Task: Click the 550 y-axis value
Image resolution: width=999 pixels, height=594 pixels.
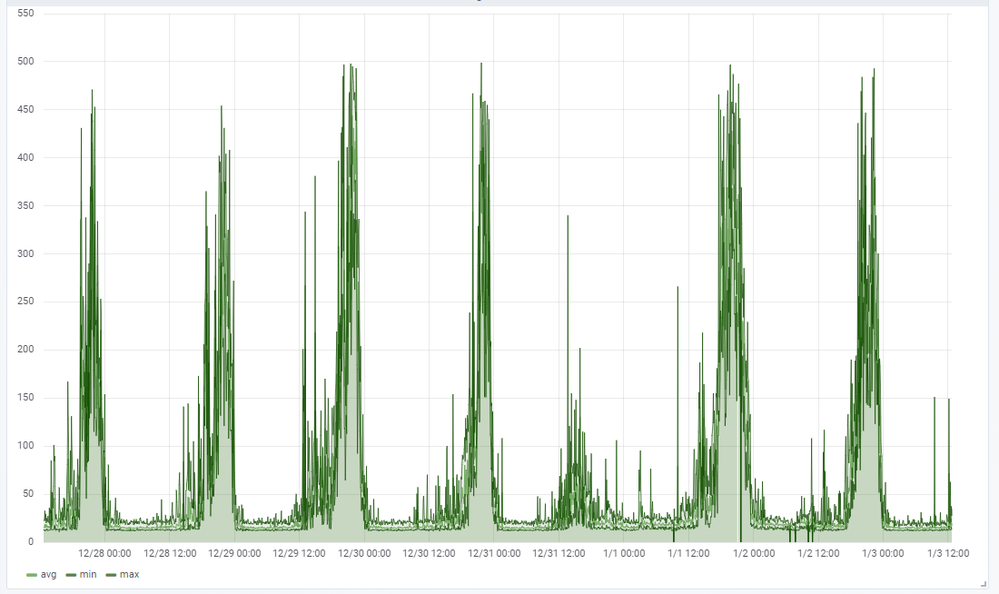Action: (25, 13)
